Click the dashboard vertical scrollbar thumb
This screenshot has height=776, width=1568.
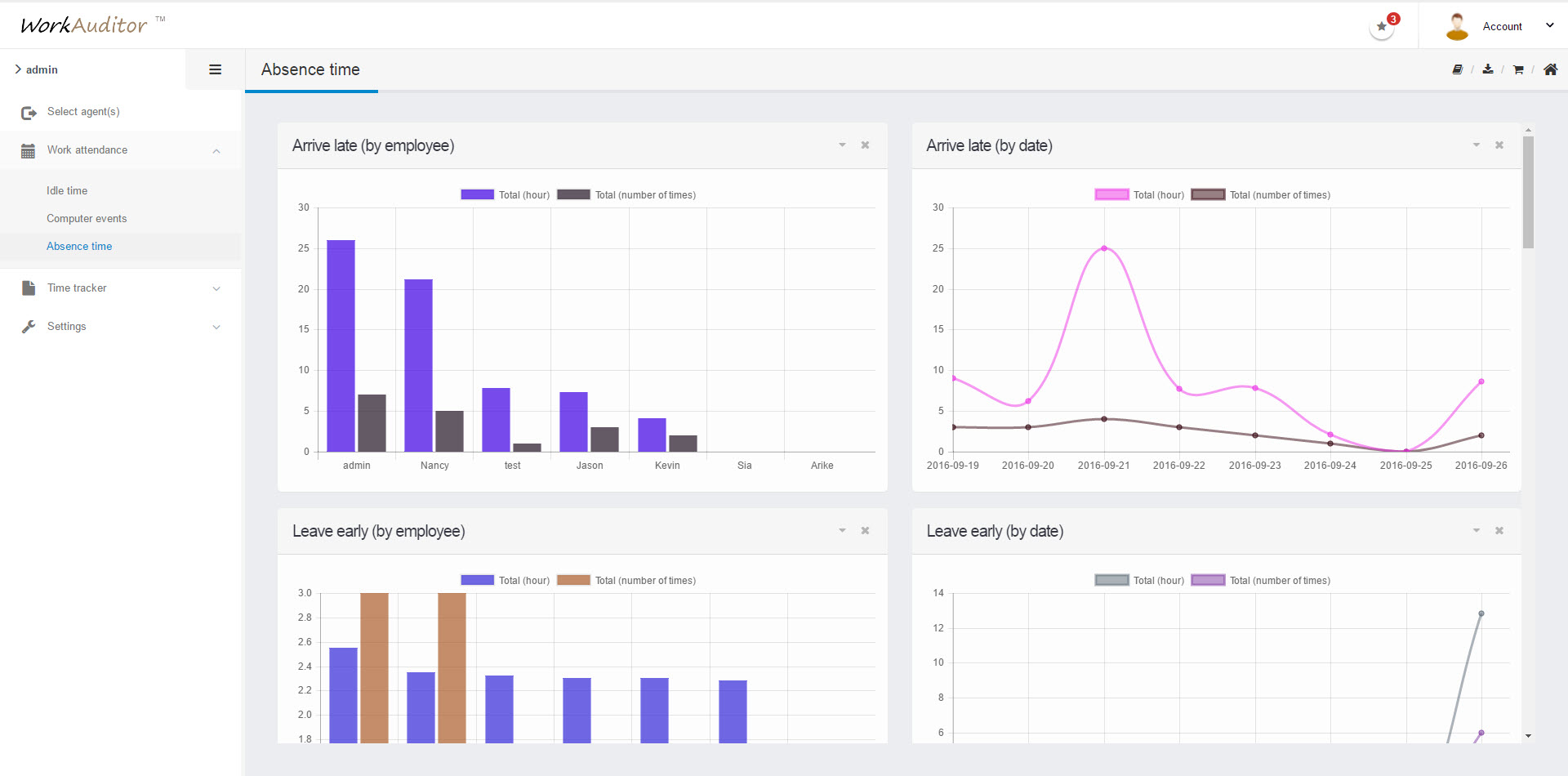coord(1528,192)
